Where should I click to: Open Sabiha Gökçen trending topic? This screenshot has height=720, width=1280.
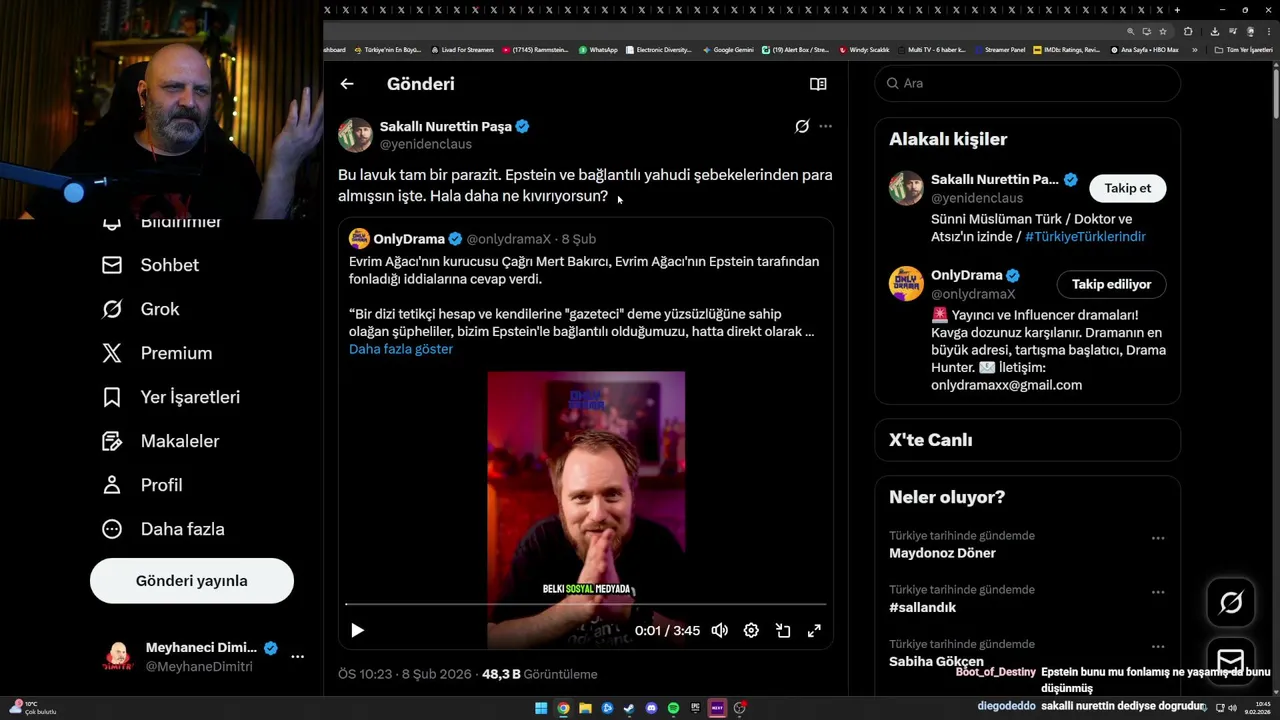click(x=936, y=661)
